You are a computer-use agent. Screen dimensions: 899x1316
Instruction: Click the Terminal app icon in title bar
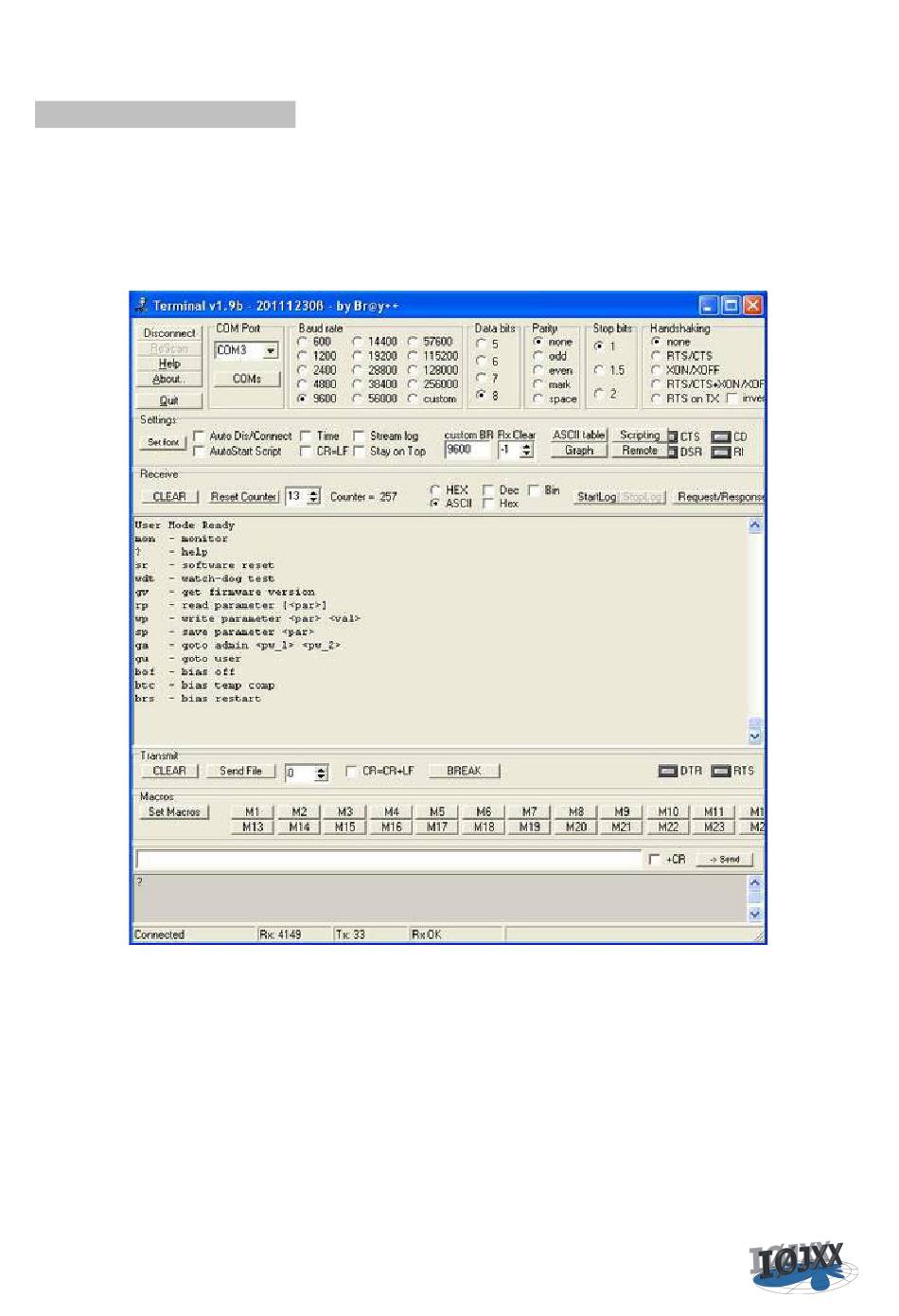point(142,305)
